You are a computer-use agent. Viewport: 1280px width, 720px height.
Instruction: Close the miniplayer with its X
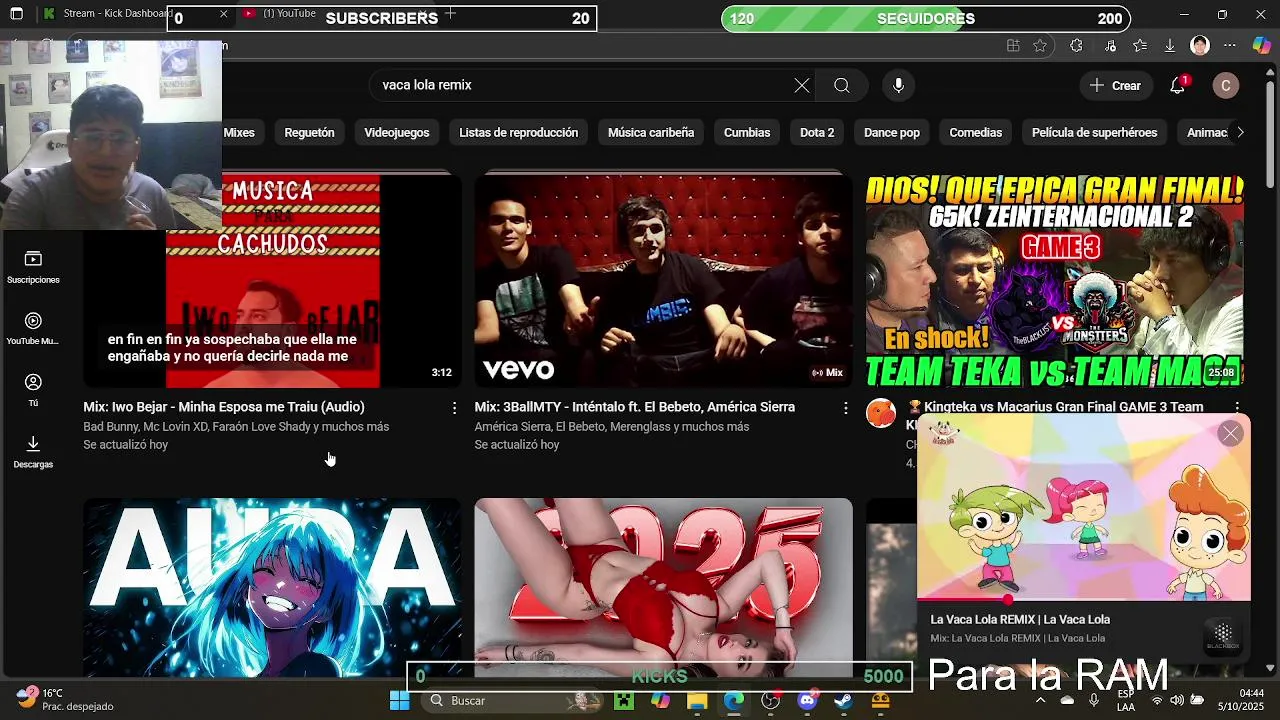[1230, 433]
